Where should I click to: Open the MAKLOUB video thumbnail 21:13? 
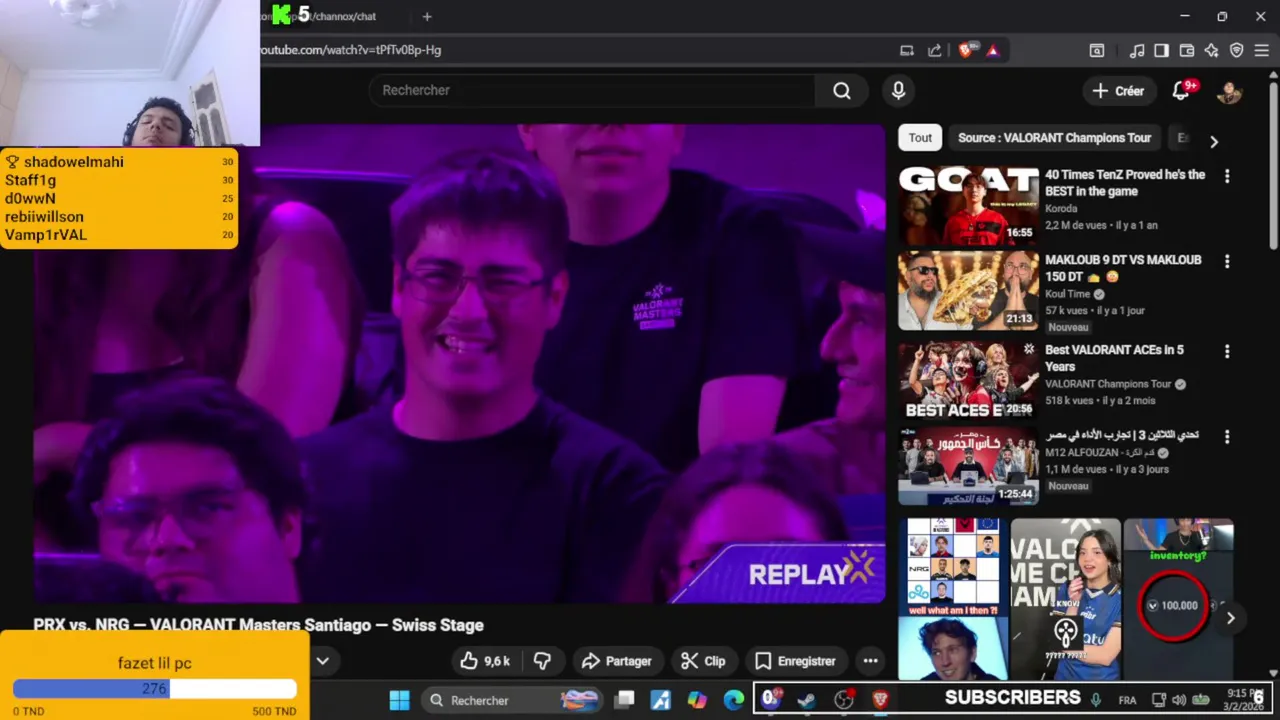(x=968, y=290)
